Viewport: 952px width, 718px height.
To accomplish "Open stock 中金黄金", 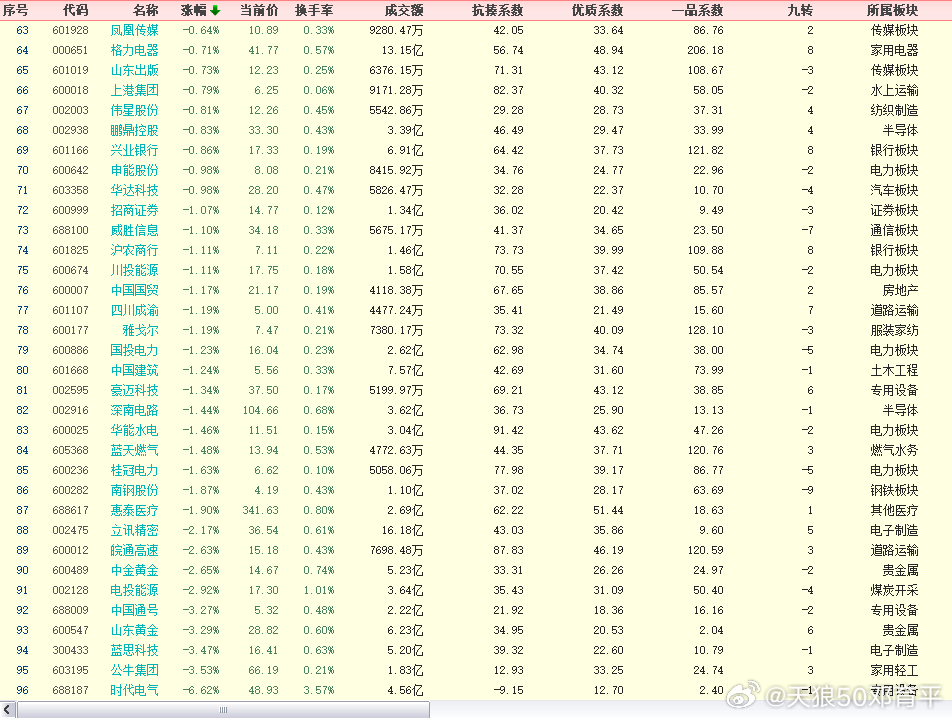I will (134, 571).
